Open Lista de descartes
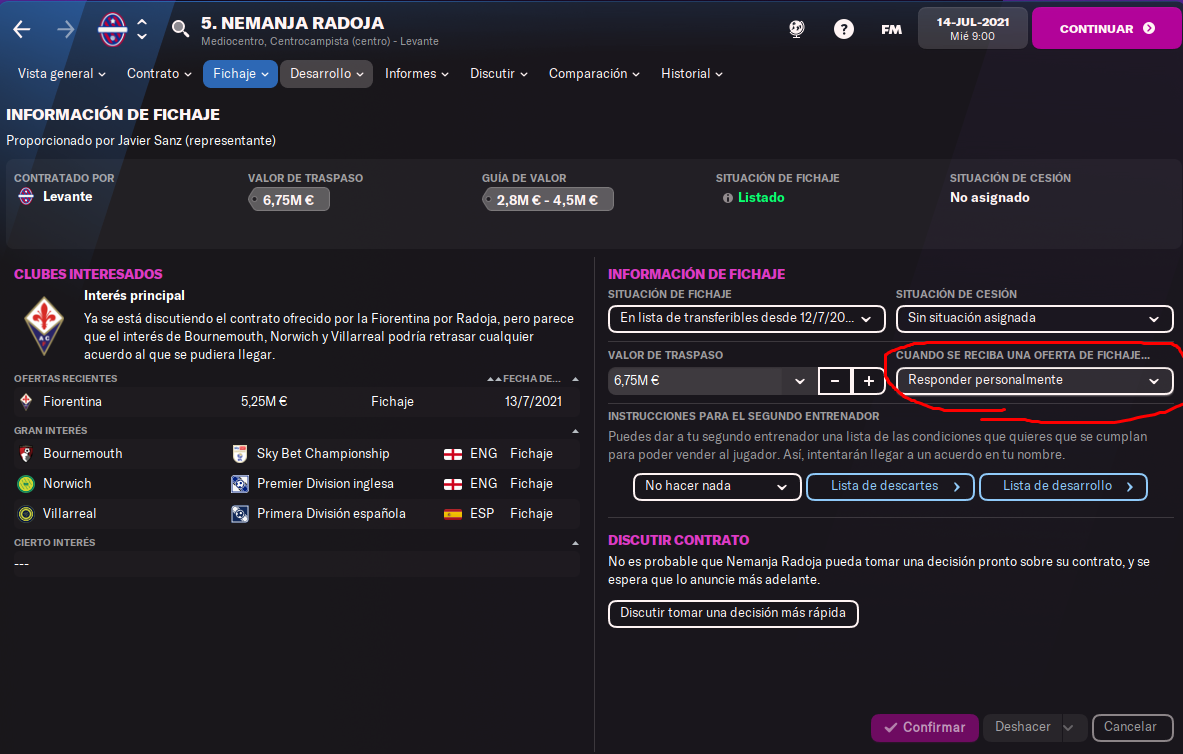 890,487
